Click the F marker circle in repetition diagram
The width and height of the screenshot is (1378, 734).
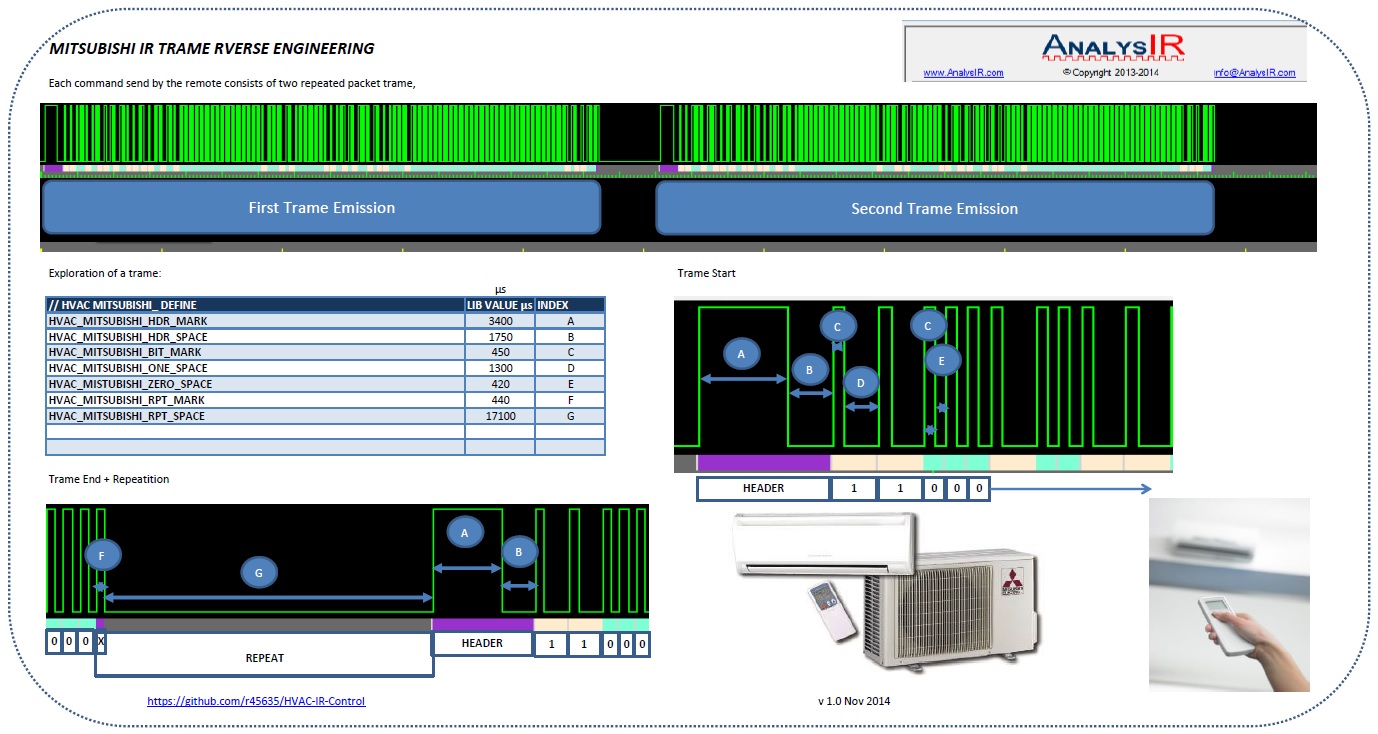(x=102, y=554)
